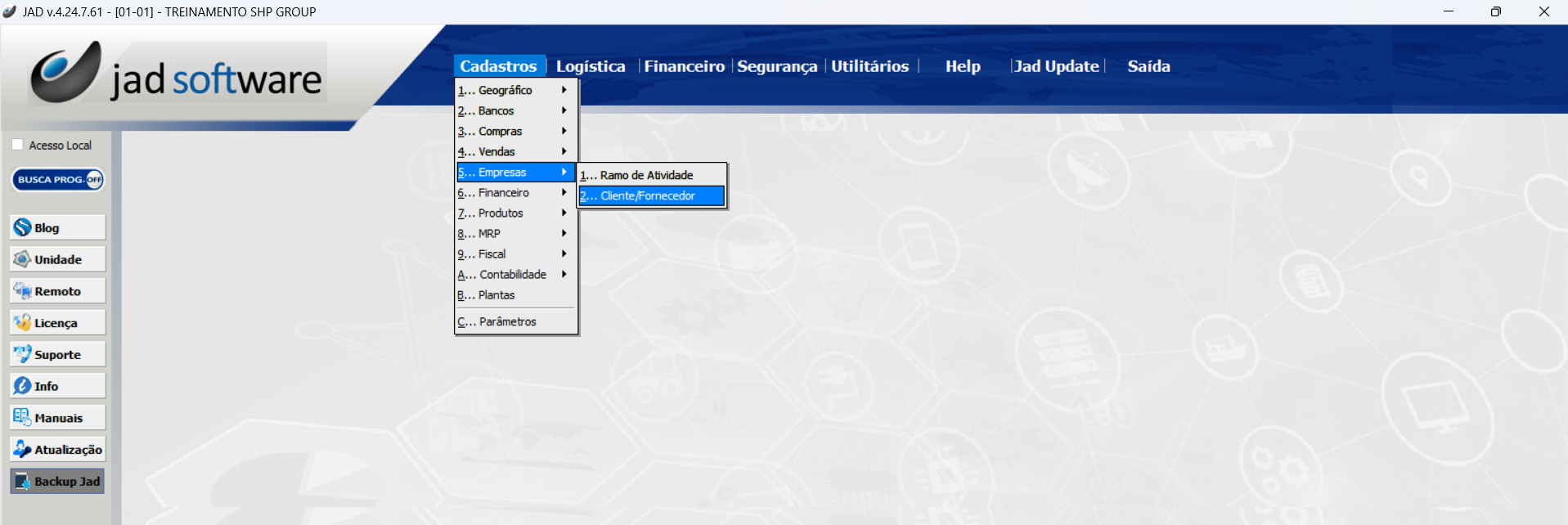Open the Info icon button

click(x=57, y=386)
